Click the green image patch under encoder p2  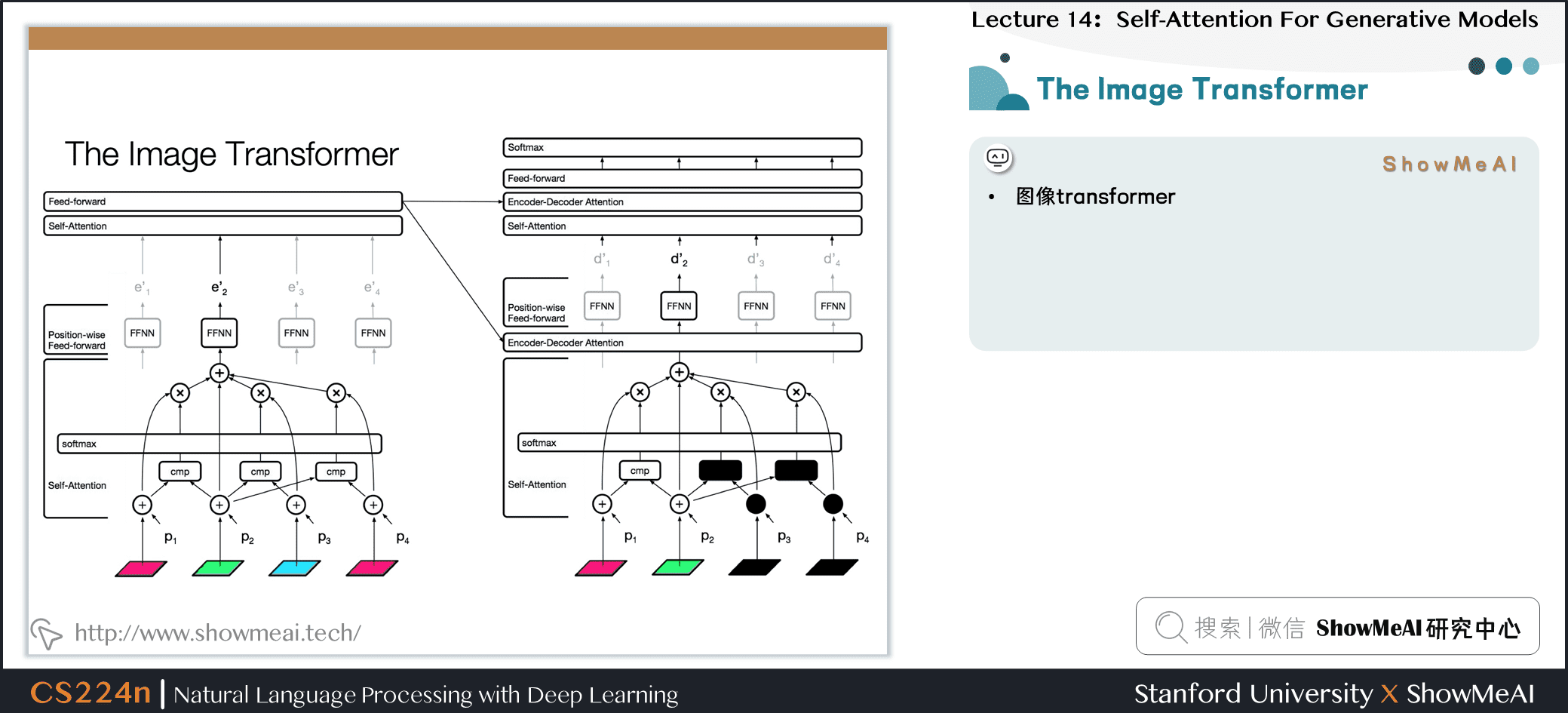click(x=218, y=568)
